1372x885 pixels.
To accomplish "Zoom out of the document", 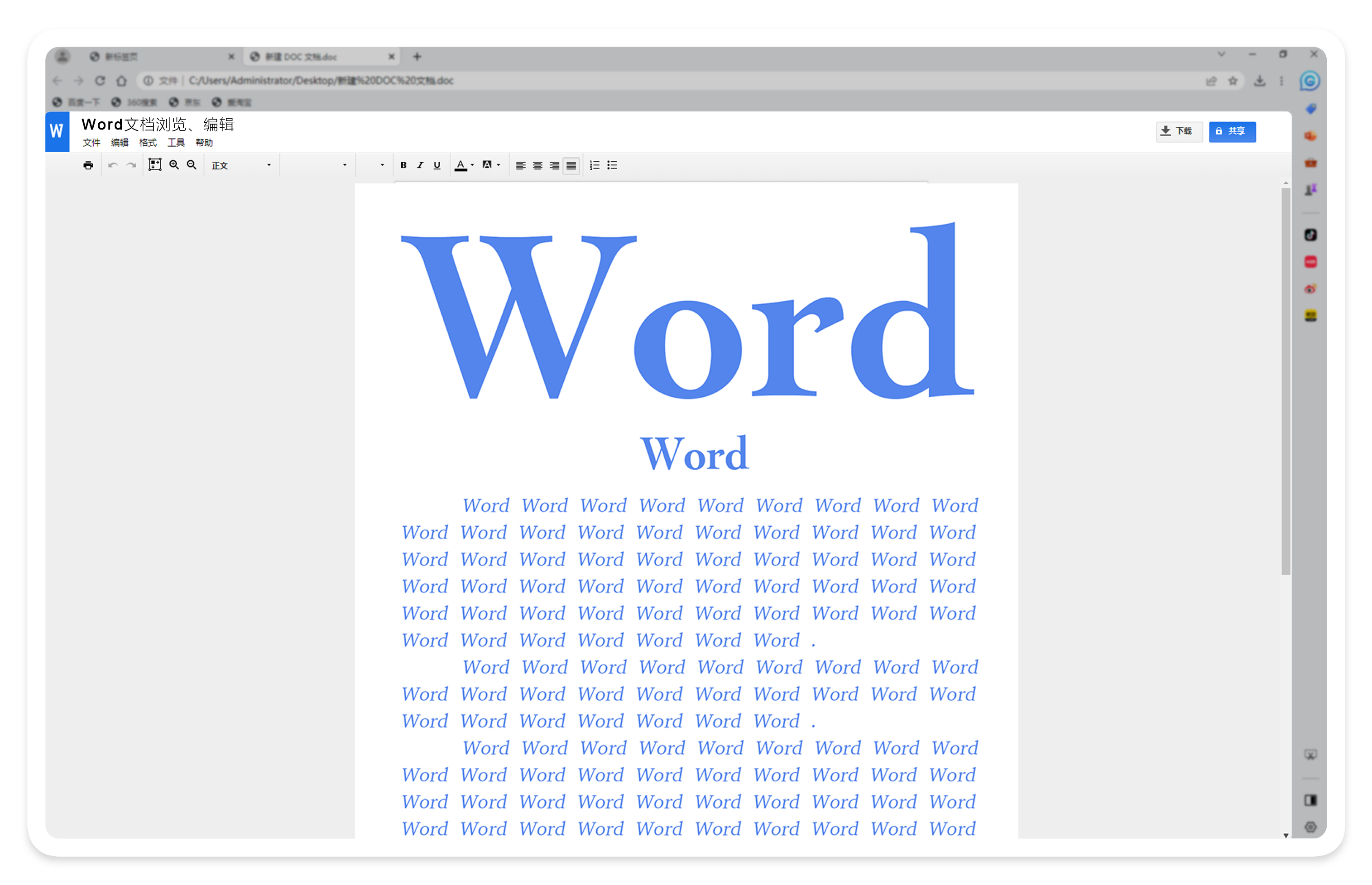I will click(x=192, y=165).
